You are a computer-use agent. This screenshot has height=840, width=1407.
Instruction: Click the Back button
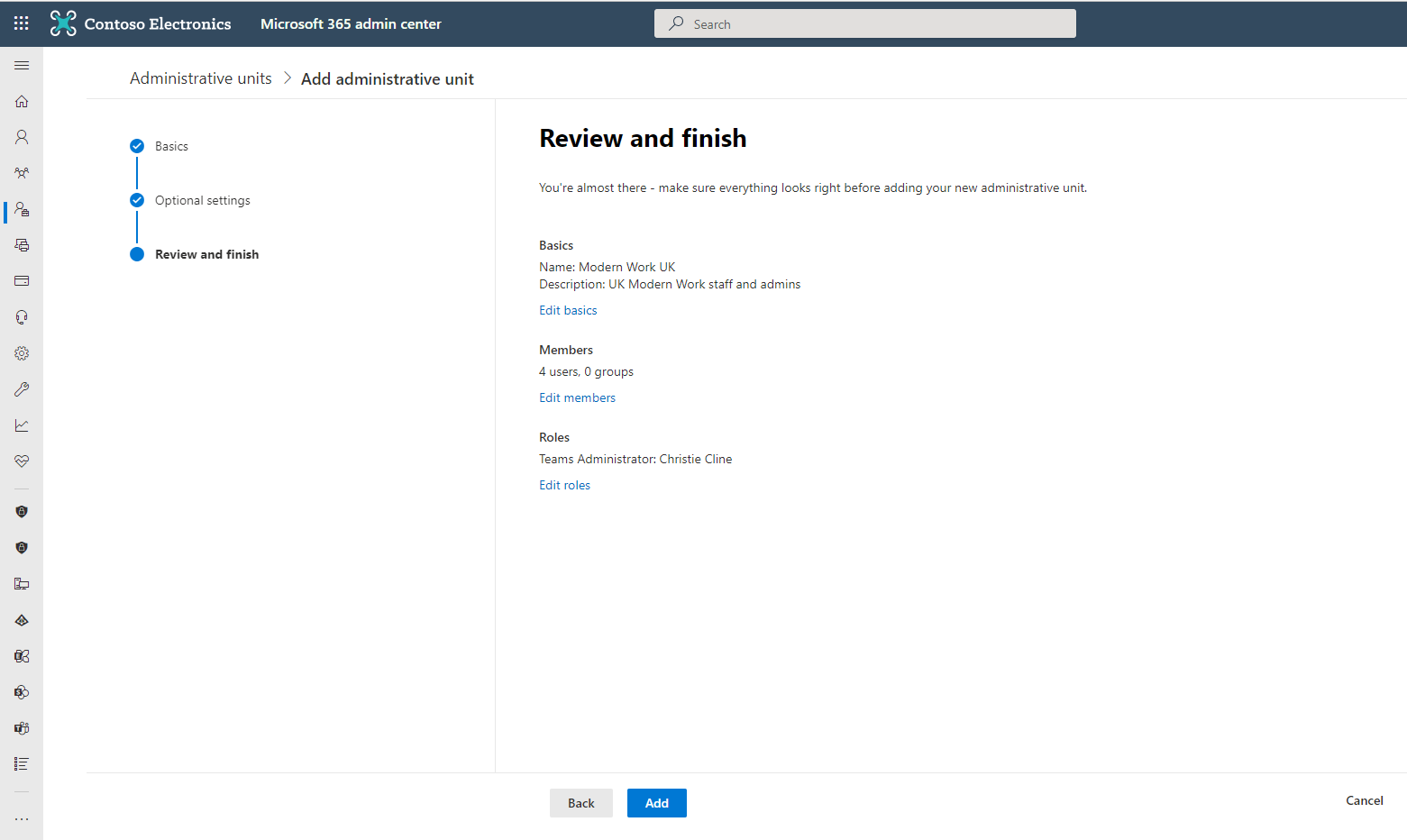click(580, 803)
